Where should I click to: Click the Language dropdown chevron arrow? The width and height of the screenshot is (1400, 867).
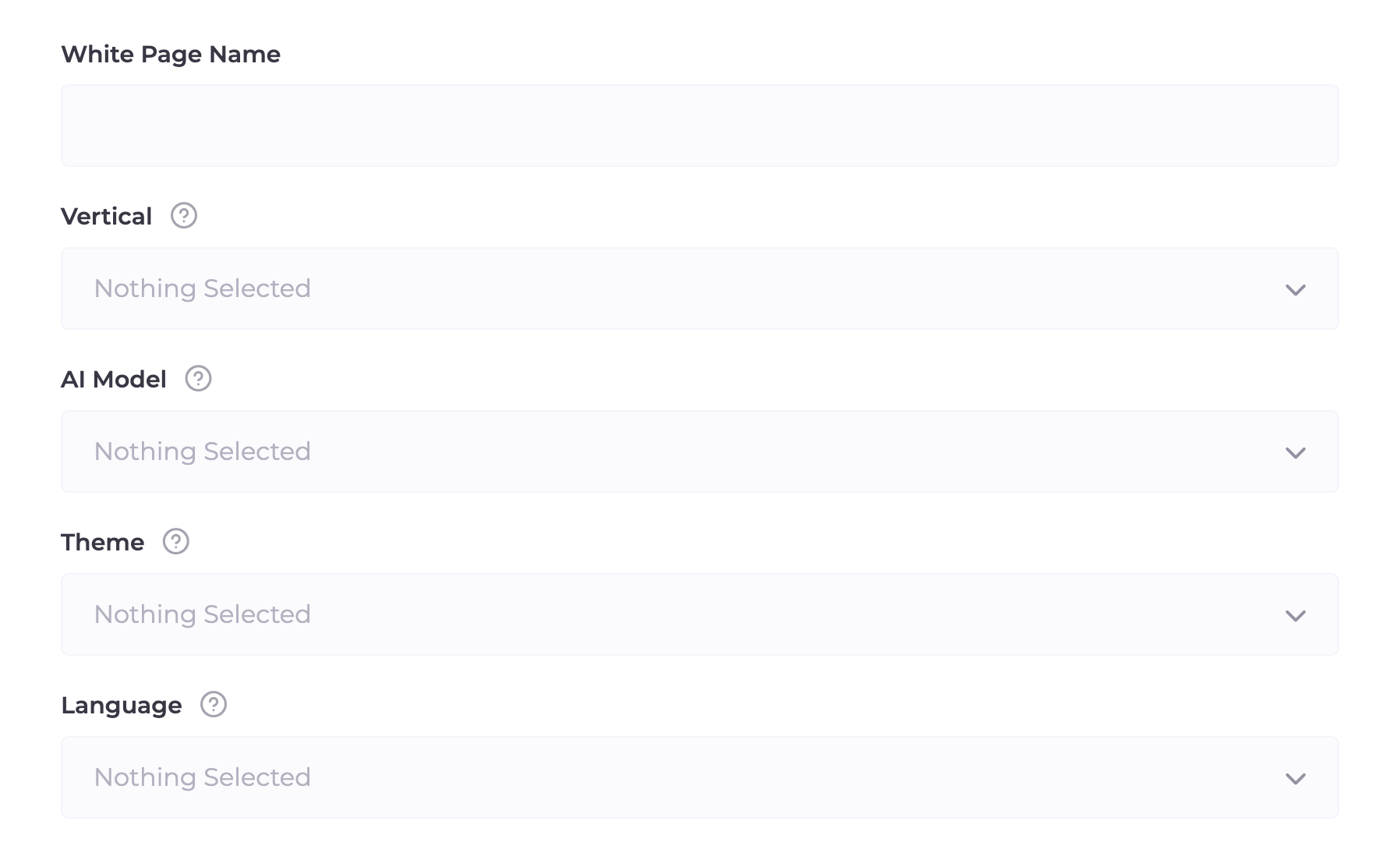click(x=1295, y=779)
